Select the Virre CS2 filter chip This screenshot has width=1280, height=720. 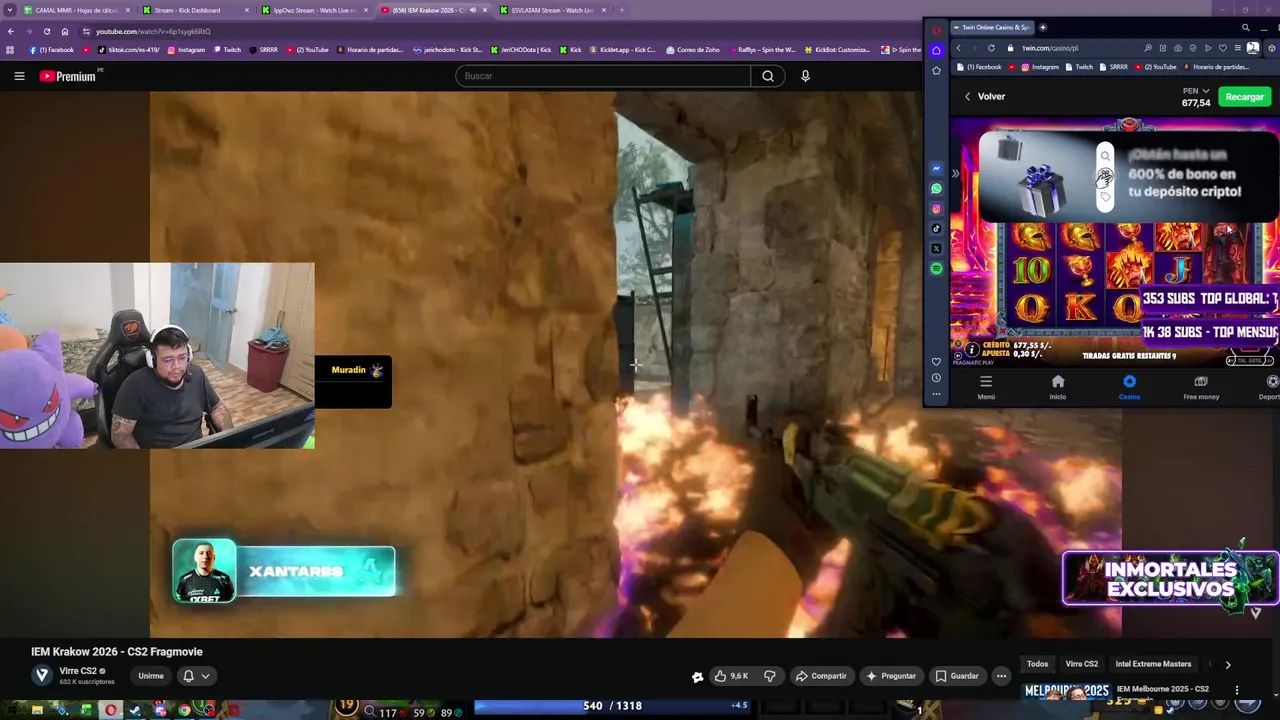[x=1081, y=664]
